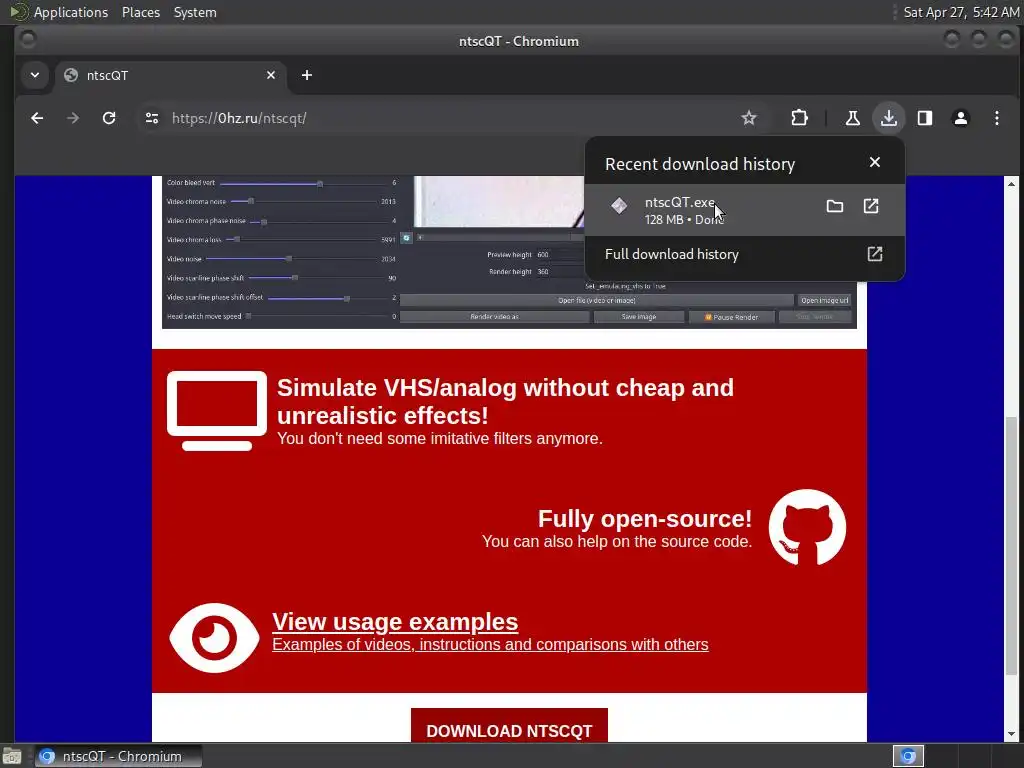Close the Recent download history popup
The width and height of the screenshot is (1024, 768).
(875, 162)
